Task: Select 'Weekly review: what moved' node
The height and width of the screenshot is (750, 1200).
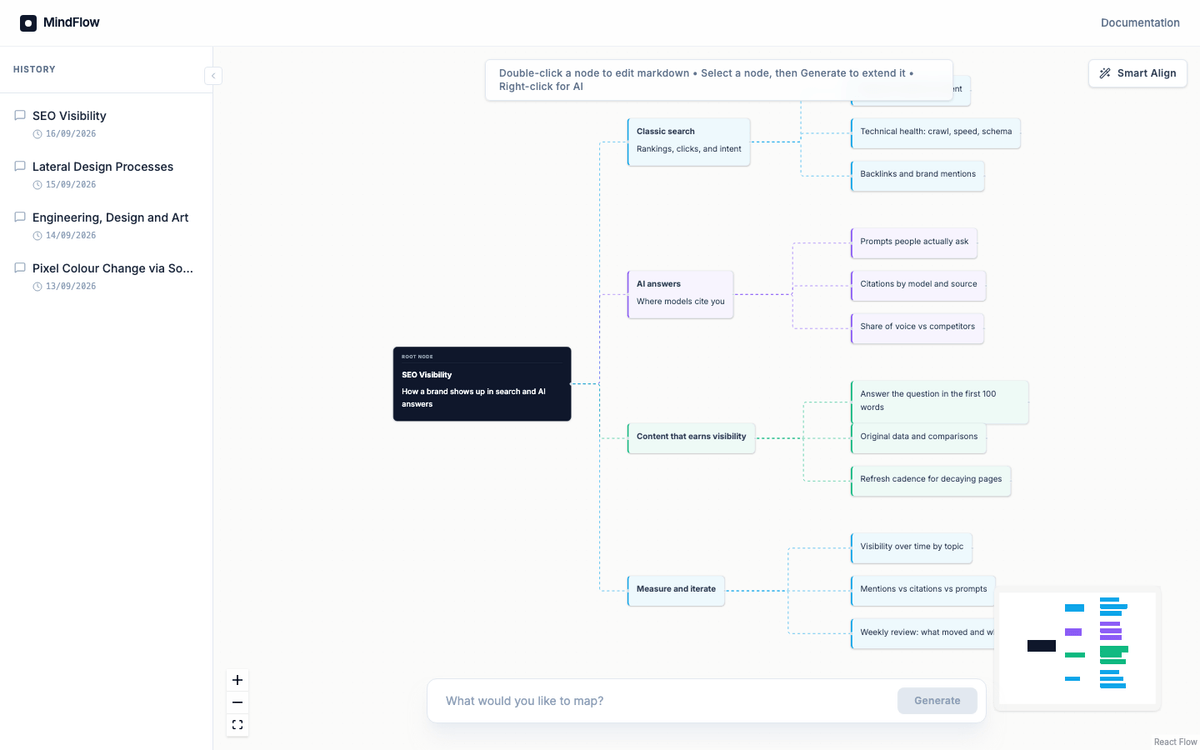Action: coord(923,633)
